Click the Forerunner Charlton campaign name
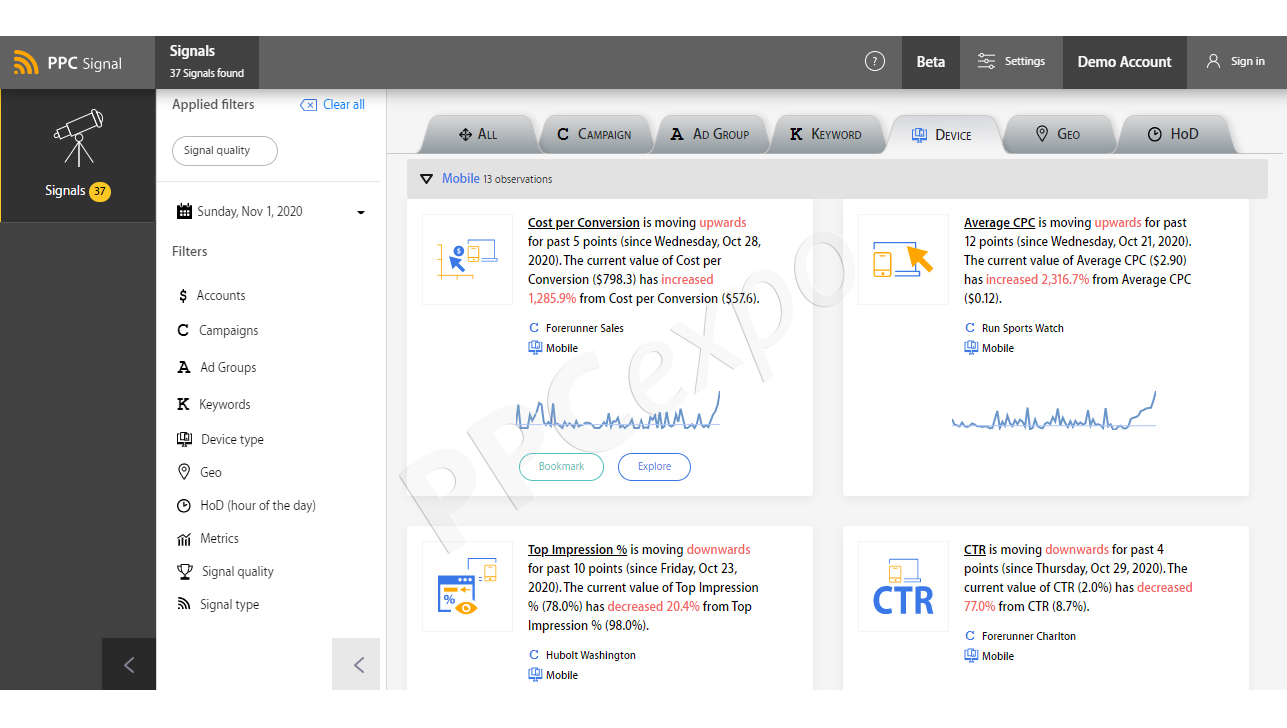 (x=1029, y=636)
